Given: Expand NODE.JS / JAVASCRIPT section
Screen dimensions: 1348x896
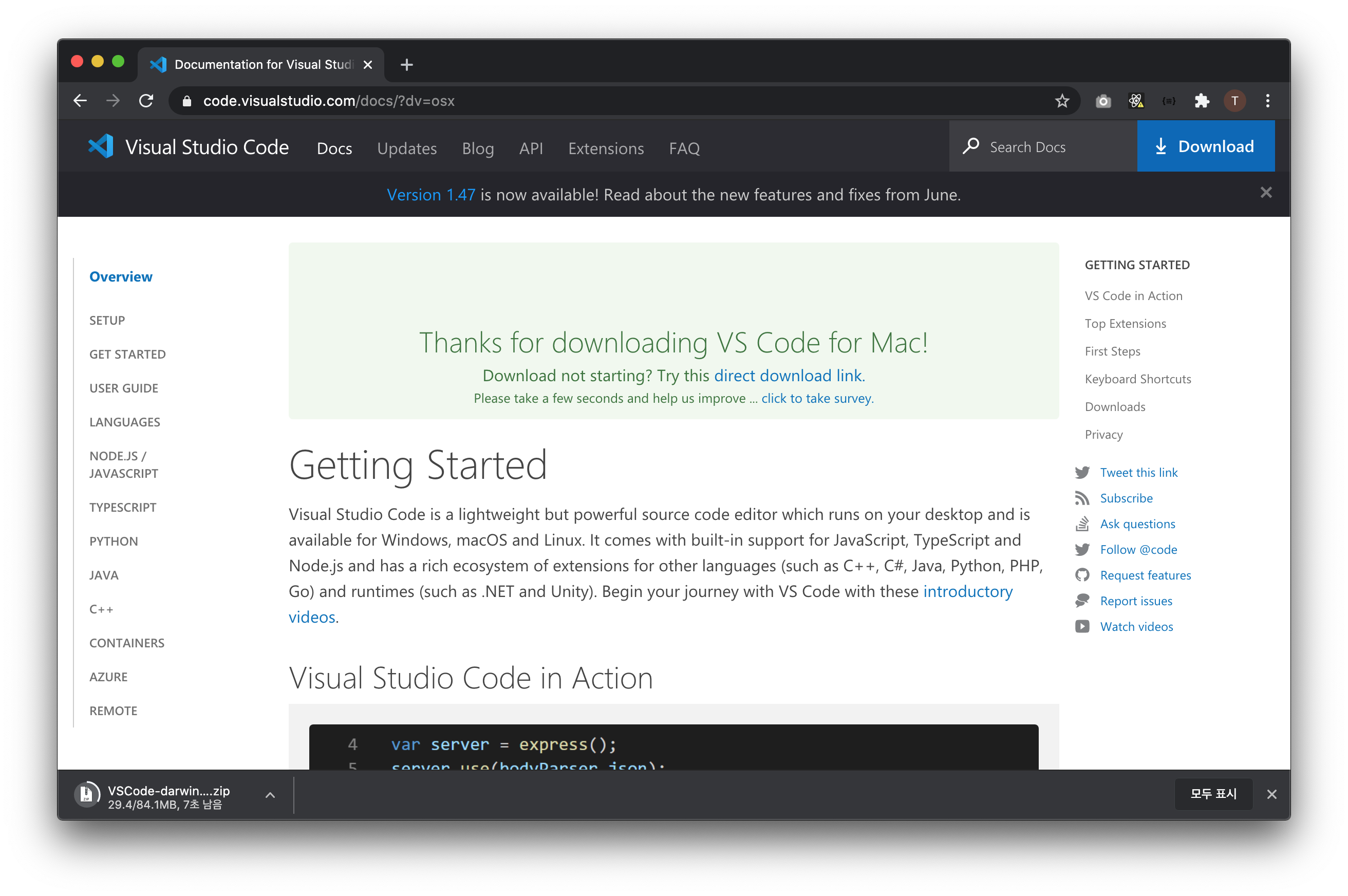Looking at the screenshot, I should (123, 464).
